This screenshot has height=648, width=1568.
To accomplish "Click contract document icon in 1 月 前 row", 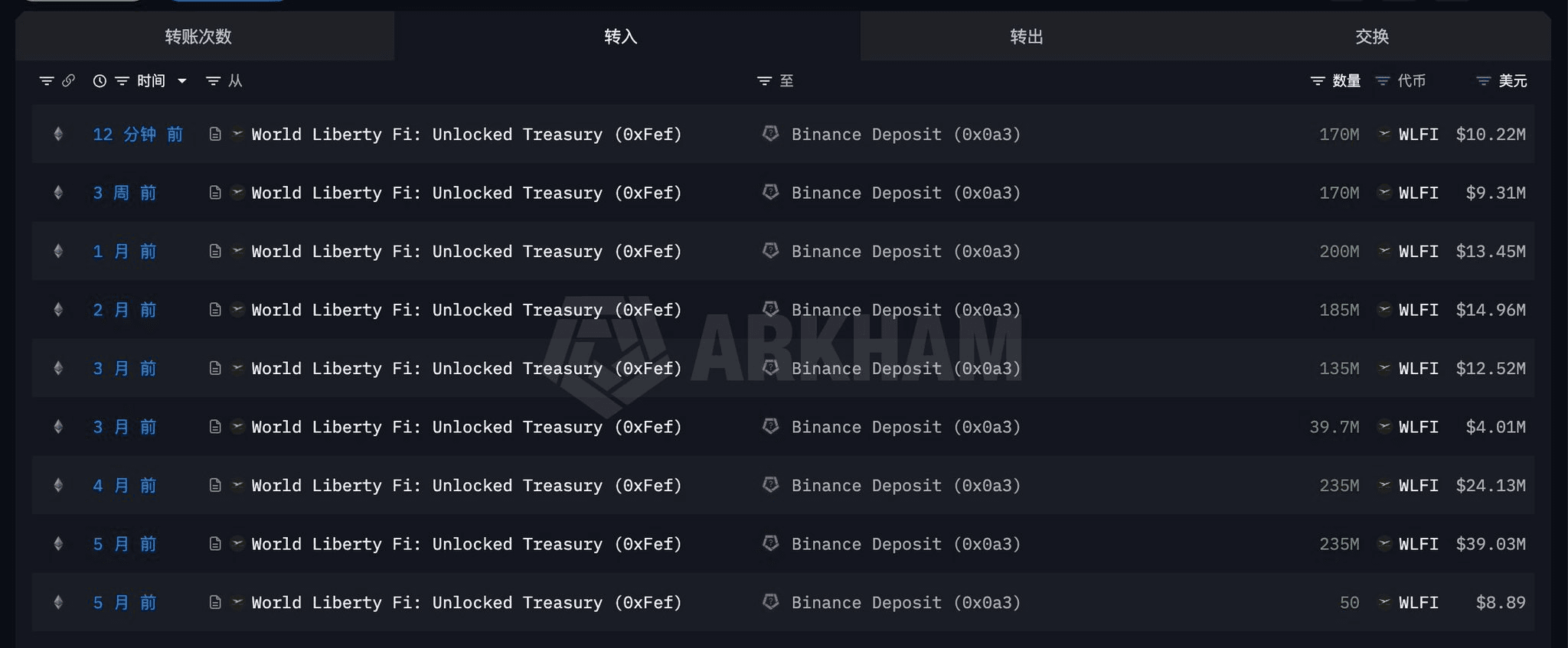I will point(215,251).
